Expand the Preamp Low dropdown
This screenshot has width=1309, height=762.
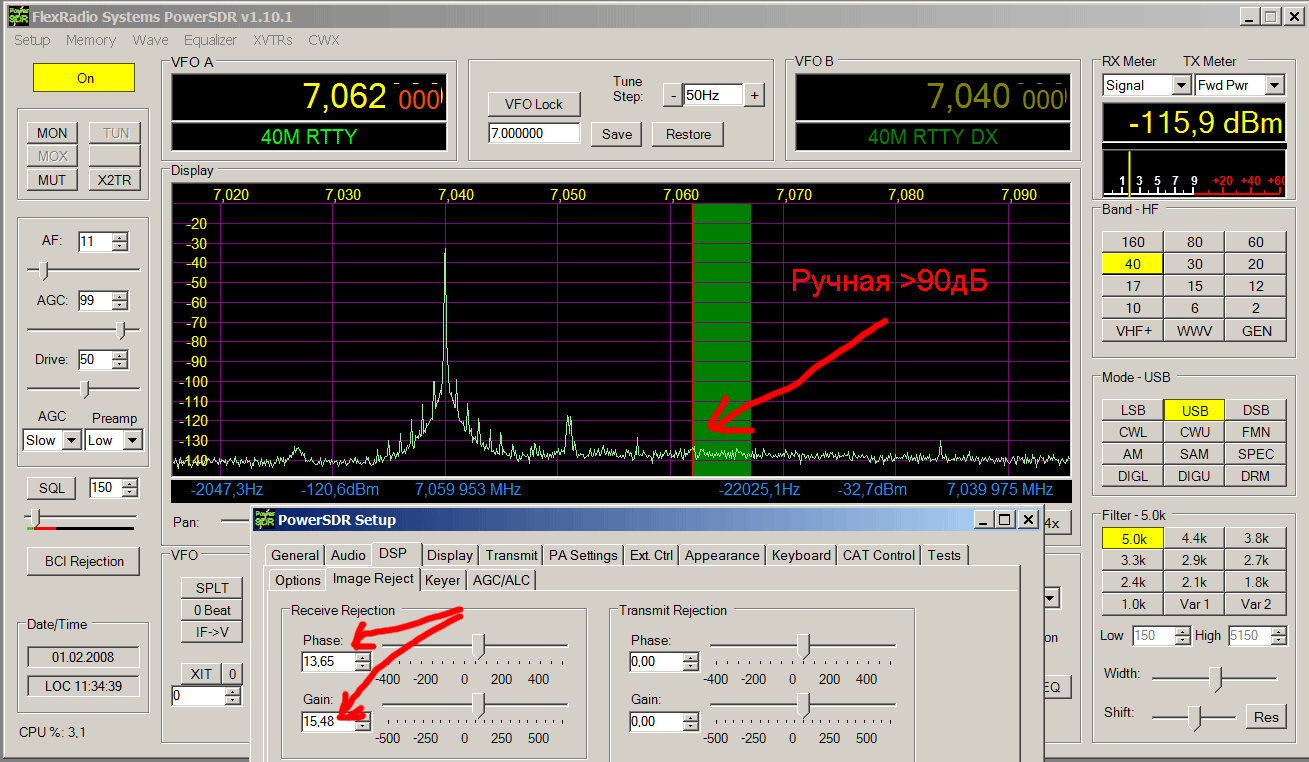pos(133,440)
